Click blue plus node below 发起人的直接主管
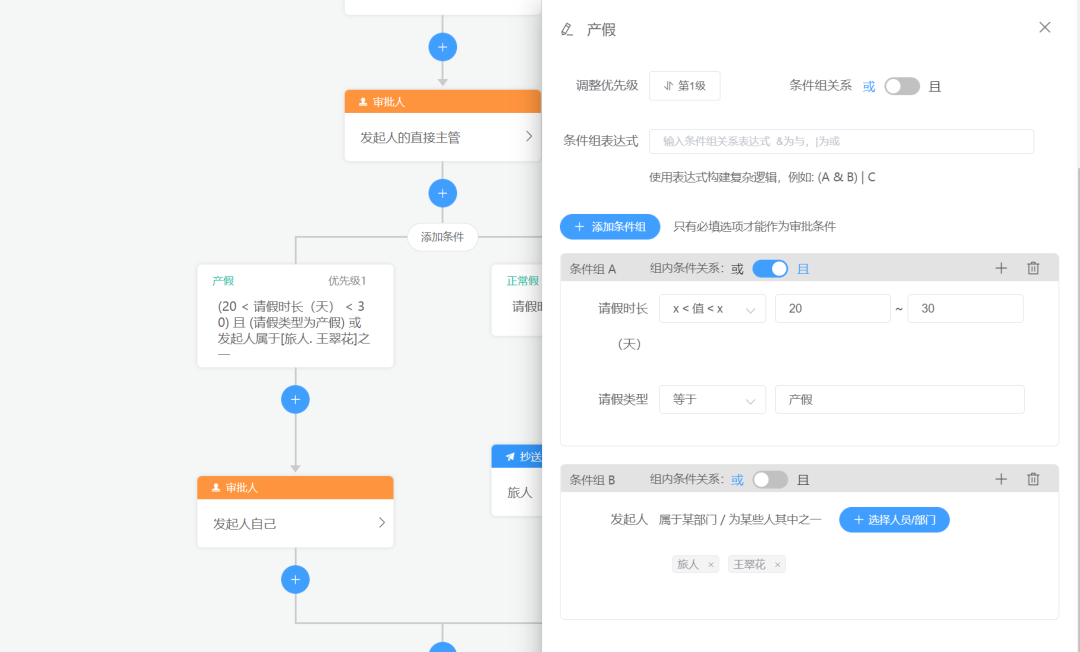 [442, 193]
